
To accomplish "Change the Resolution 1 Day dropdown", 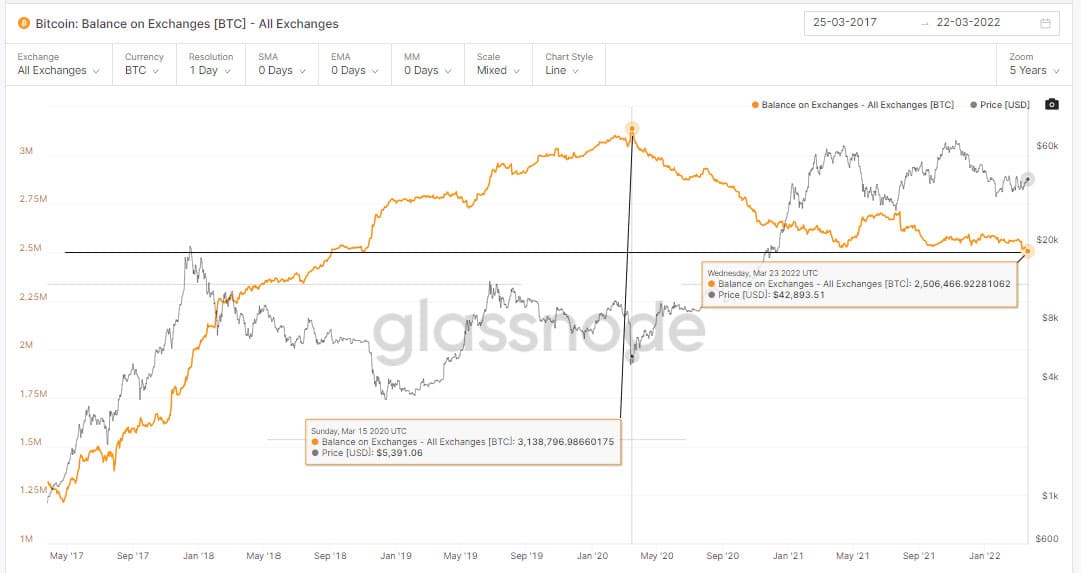I will (209, 71).
